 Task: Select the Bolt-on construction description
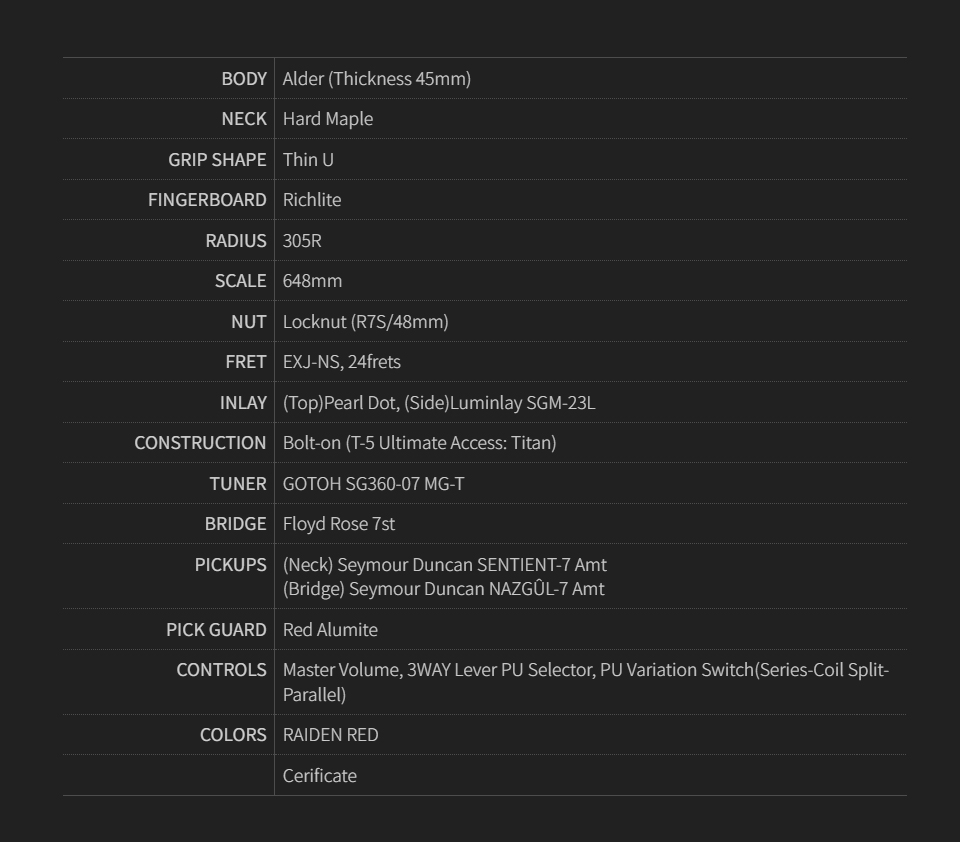419,443
